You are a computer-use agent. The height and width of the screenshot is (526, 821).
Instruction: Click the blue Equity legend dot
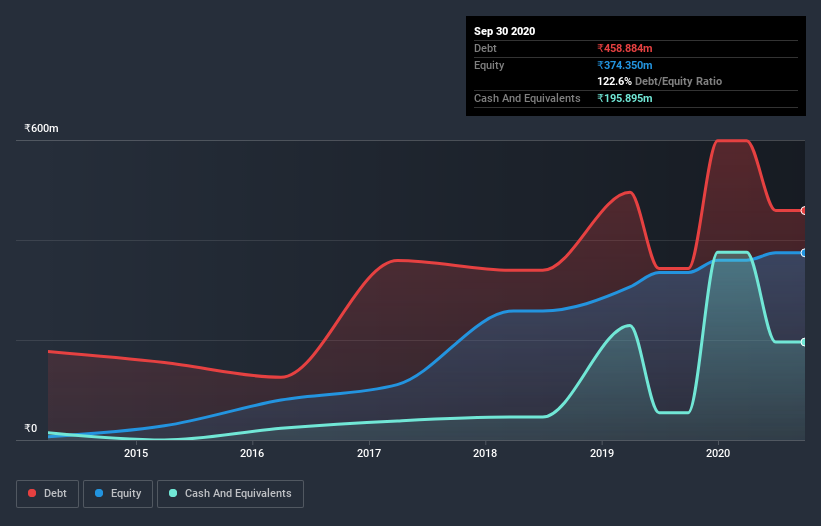coord(99,493)
